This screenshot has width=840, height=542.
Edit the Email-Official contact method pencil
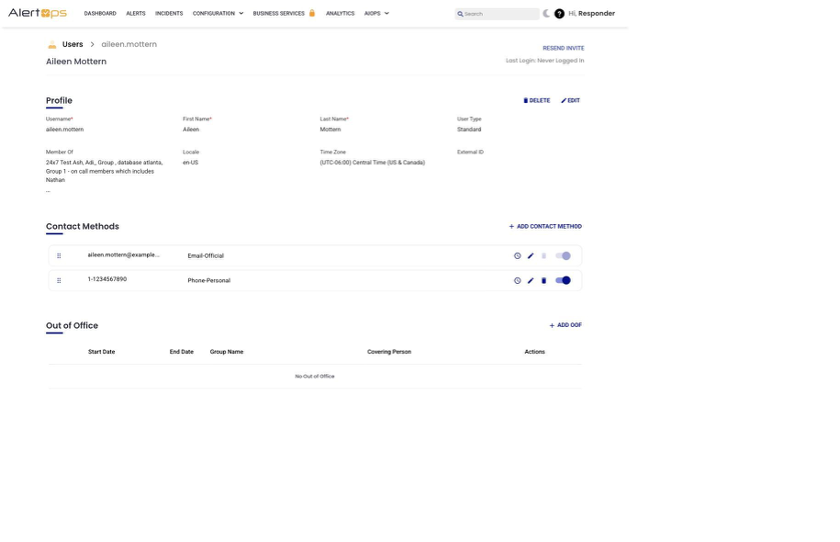click(530, 256)
